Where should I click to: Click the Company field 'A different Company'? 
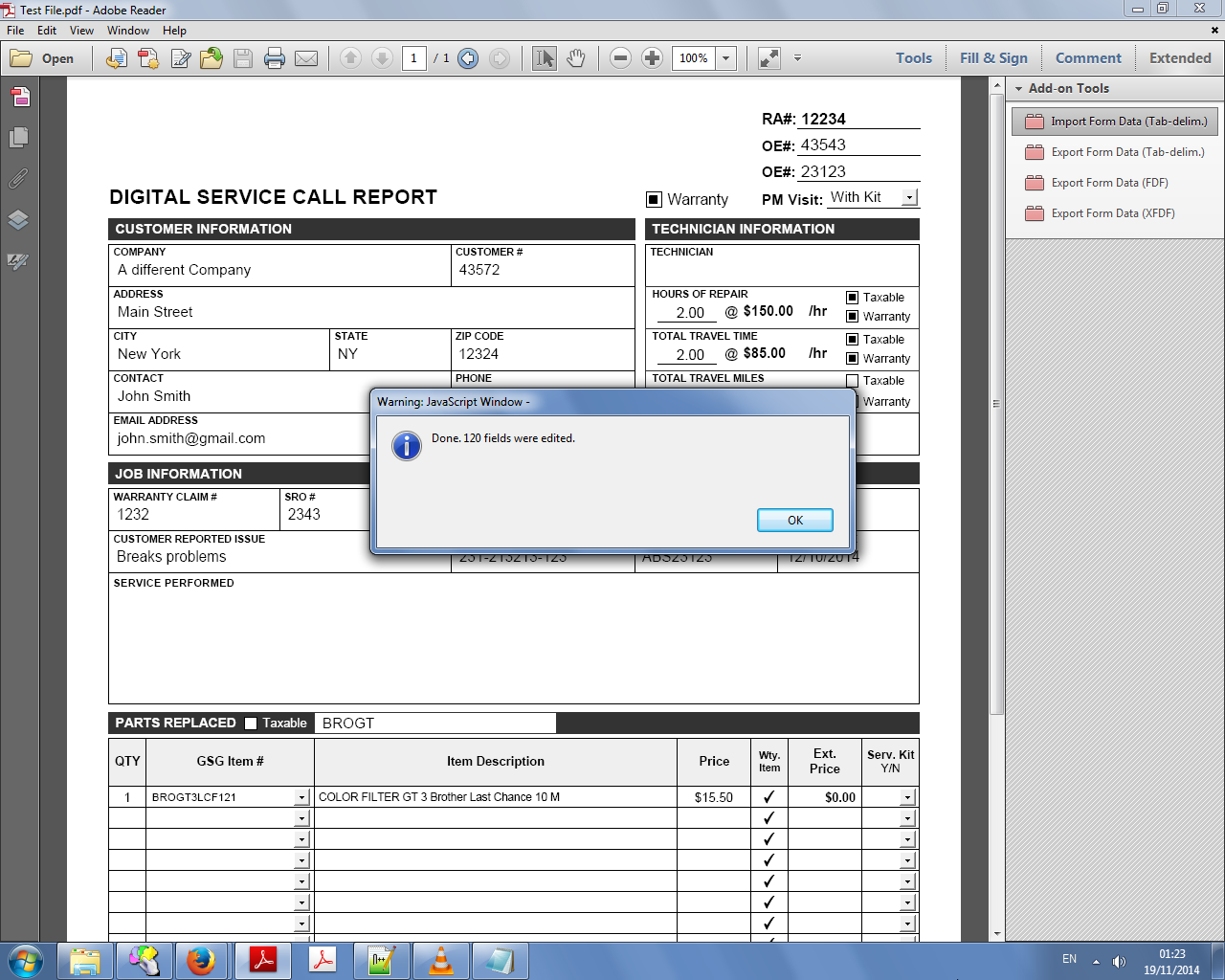coord(279,271)
